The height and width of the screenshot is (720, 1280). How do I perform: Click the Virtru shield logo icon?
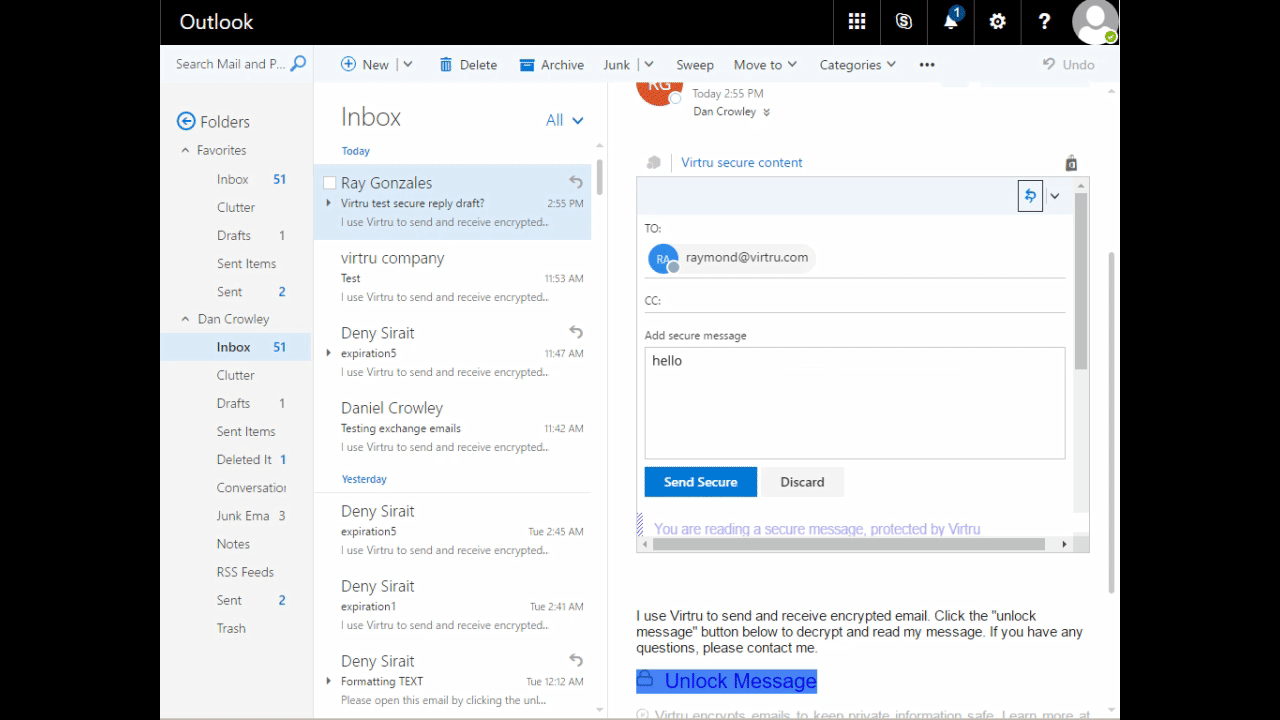654,163
